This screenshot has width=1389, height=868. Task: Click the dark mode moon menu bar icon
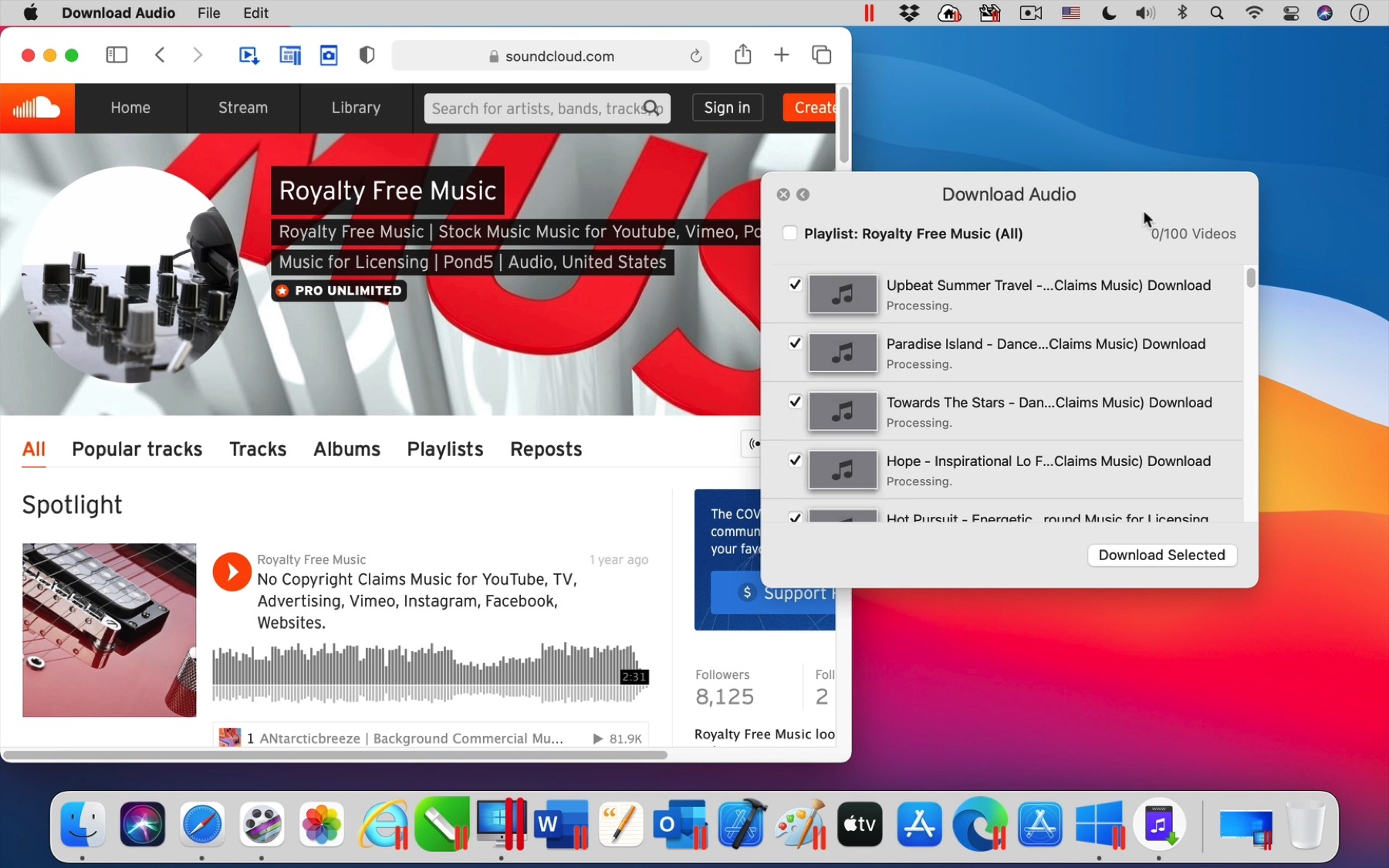[x=1109, y=13]
